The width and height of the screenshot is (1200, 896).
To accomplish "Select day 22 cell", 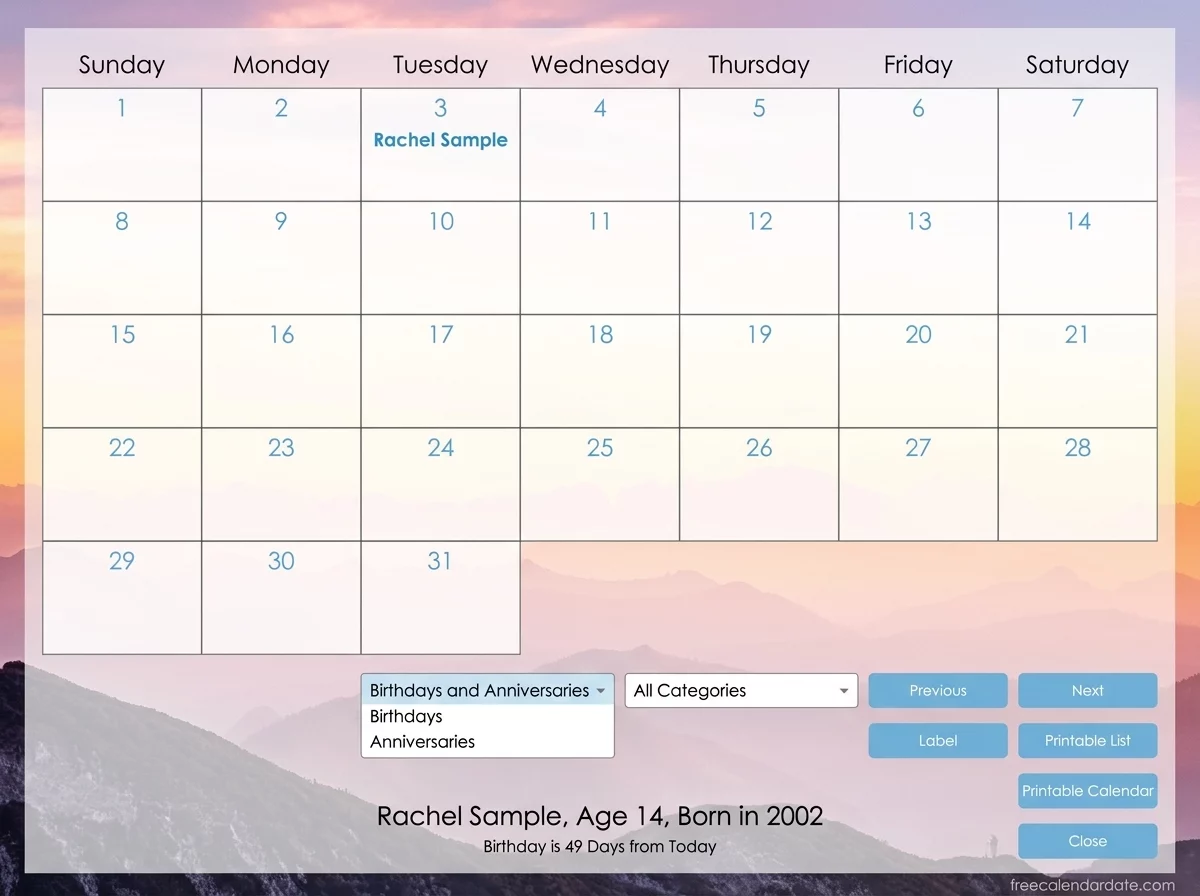I will (x=122, y=485).
